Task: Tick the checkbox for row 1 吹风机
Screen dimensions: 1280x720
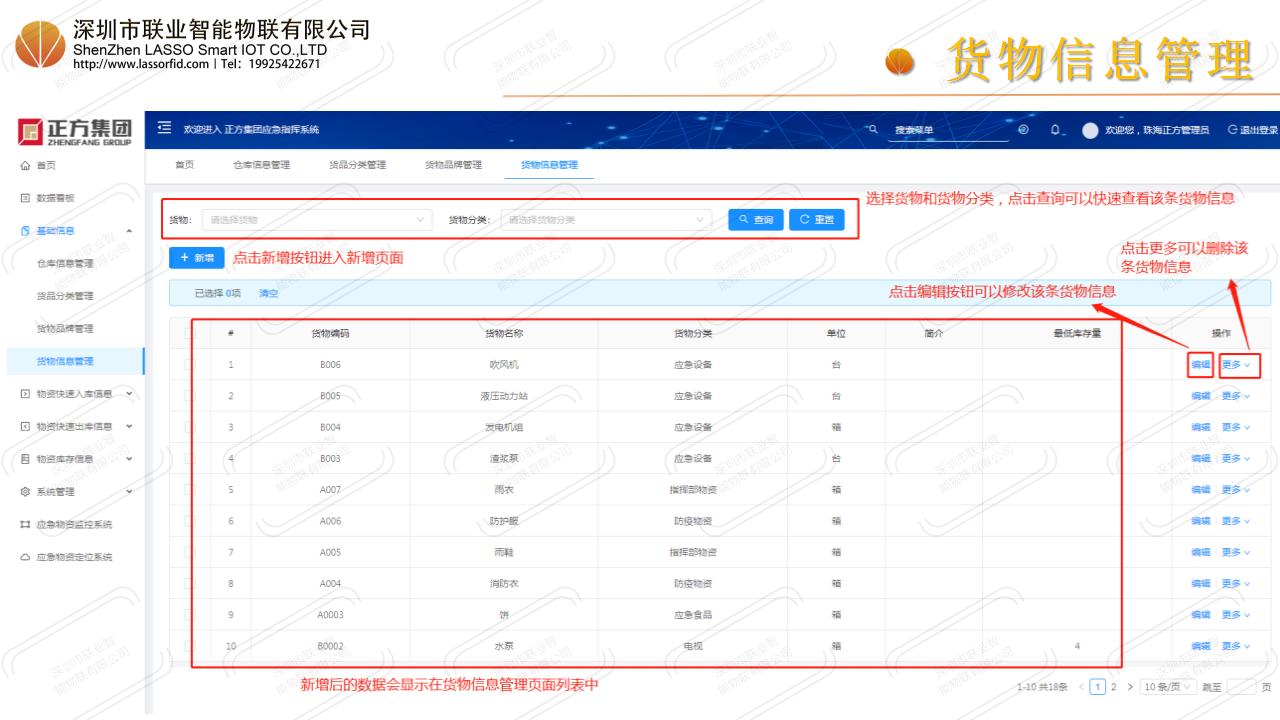Action: click(x=190, y=365)
